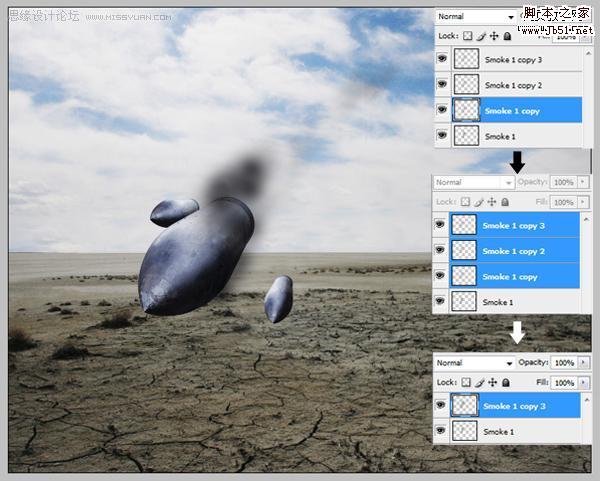Click lock image pixels brush icon, middle panel

coord(481,202)
